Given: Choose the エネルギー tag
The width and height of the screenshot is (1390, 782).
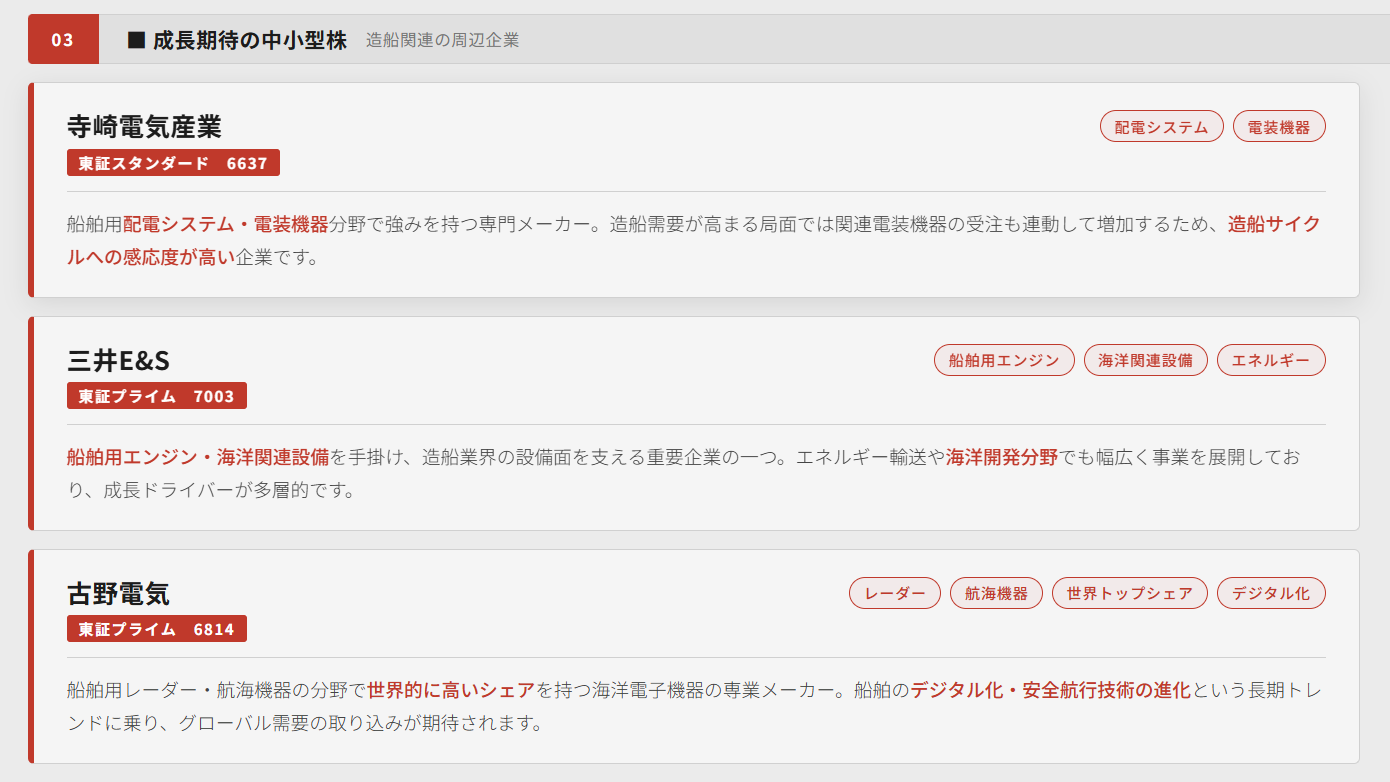Looking at the screenshot, I should (x=1270, y=360).
